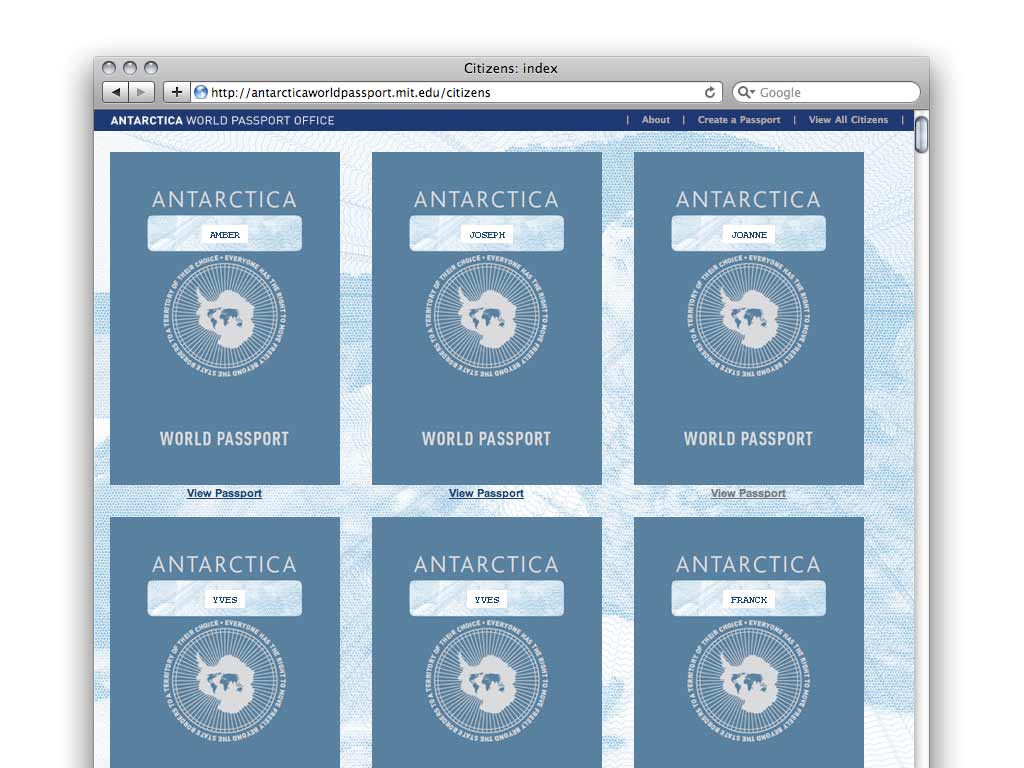Viewport: 1024px width, 768px height.
Task: Click Antarctica emblem on FRANCK's passport
Action: [x=749, y=682]
